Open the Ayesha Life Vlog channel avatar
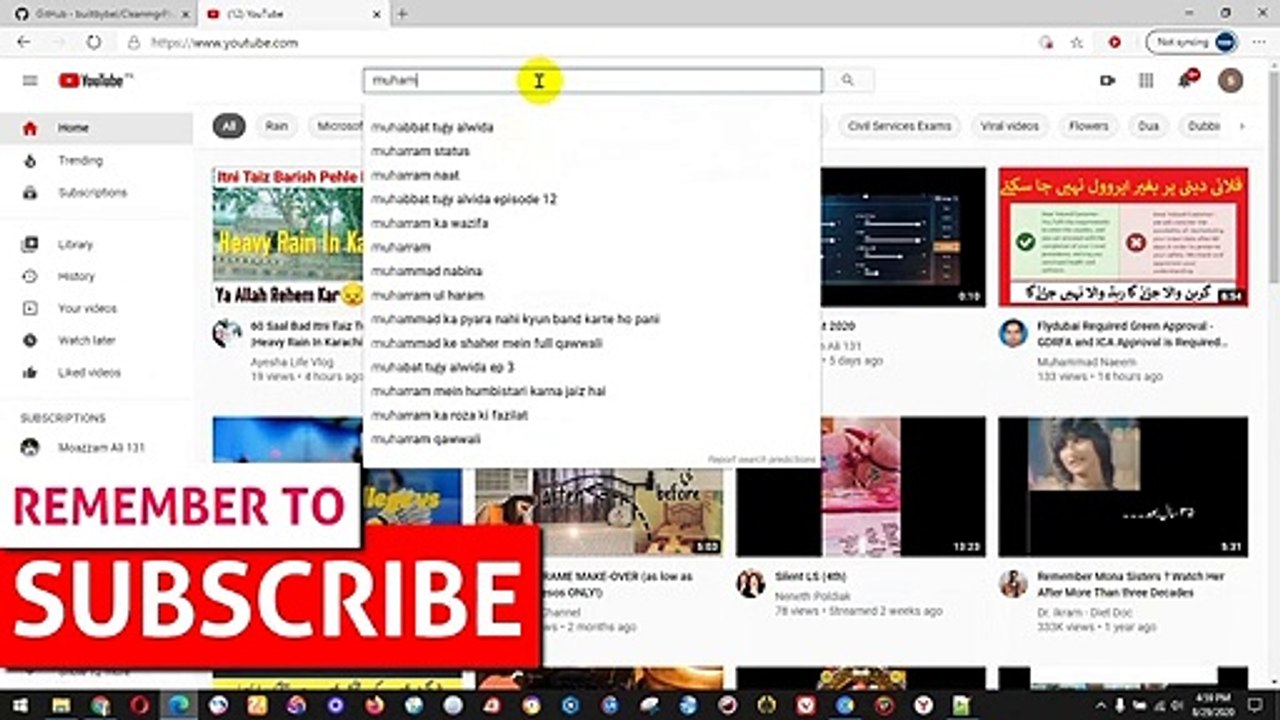This screenshot has height=720, width=1280. (x=227, y=333)
